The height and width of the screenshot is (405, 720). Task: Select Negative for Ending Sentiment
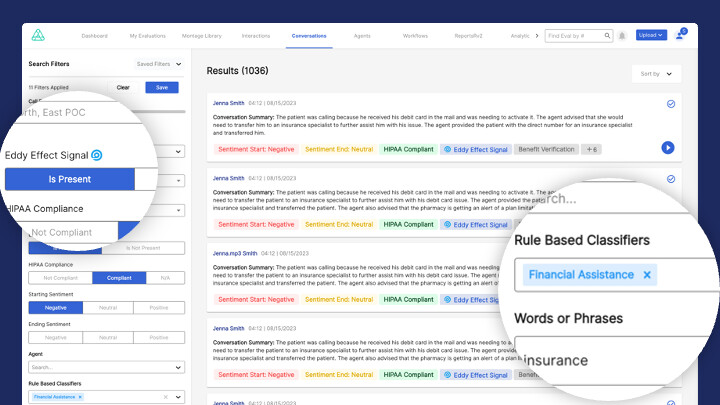tap(56, 338)
